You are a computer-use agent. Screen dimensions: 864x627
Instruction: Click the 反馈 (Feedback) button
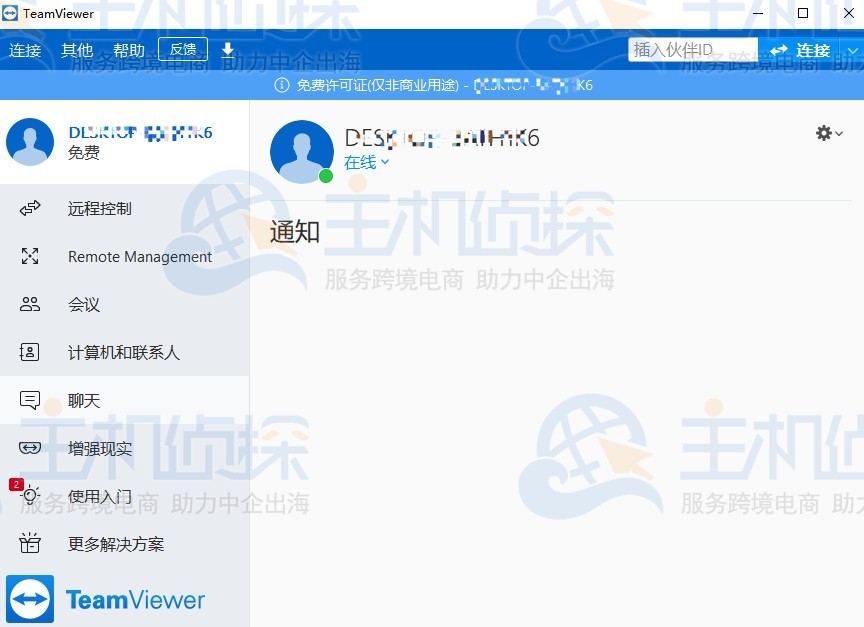point(184,48)
